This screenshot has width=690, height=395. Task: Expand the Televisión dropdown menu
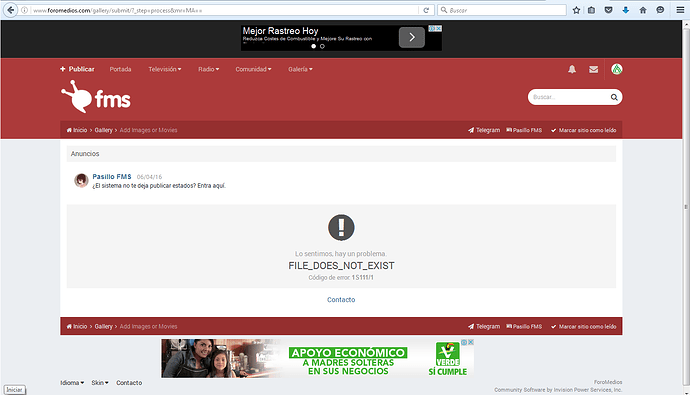[165, 69]
